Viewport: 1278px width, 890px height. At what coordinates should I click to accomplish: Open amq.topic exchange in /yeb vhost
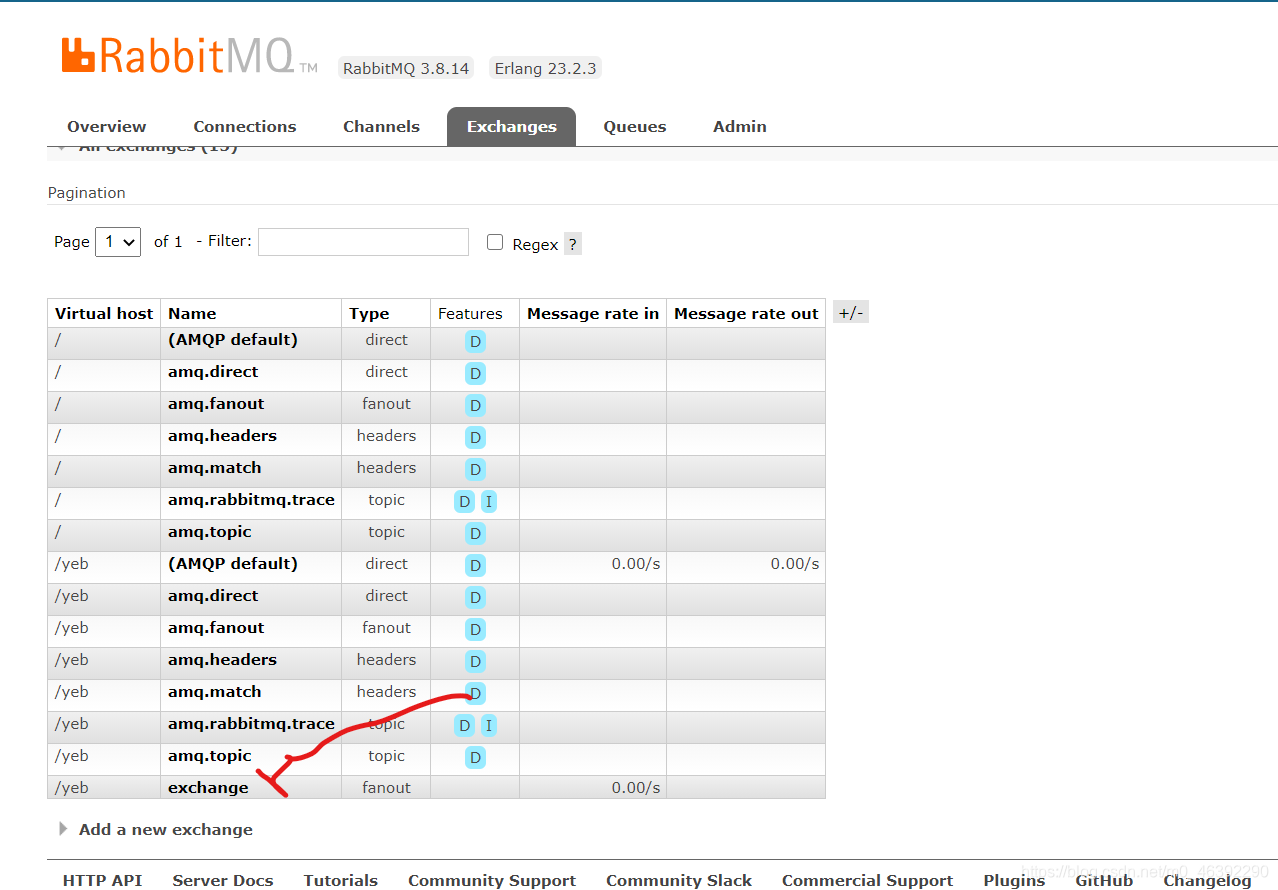coord(209,756)
